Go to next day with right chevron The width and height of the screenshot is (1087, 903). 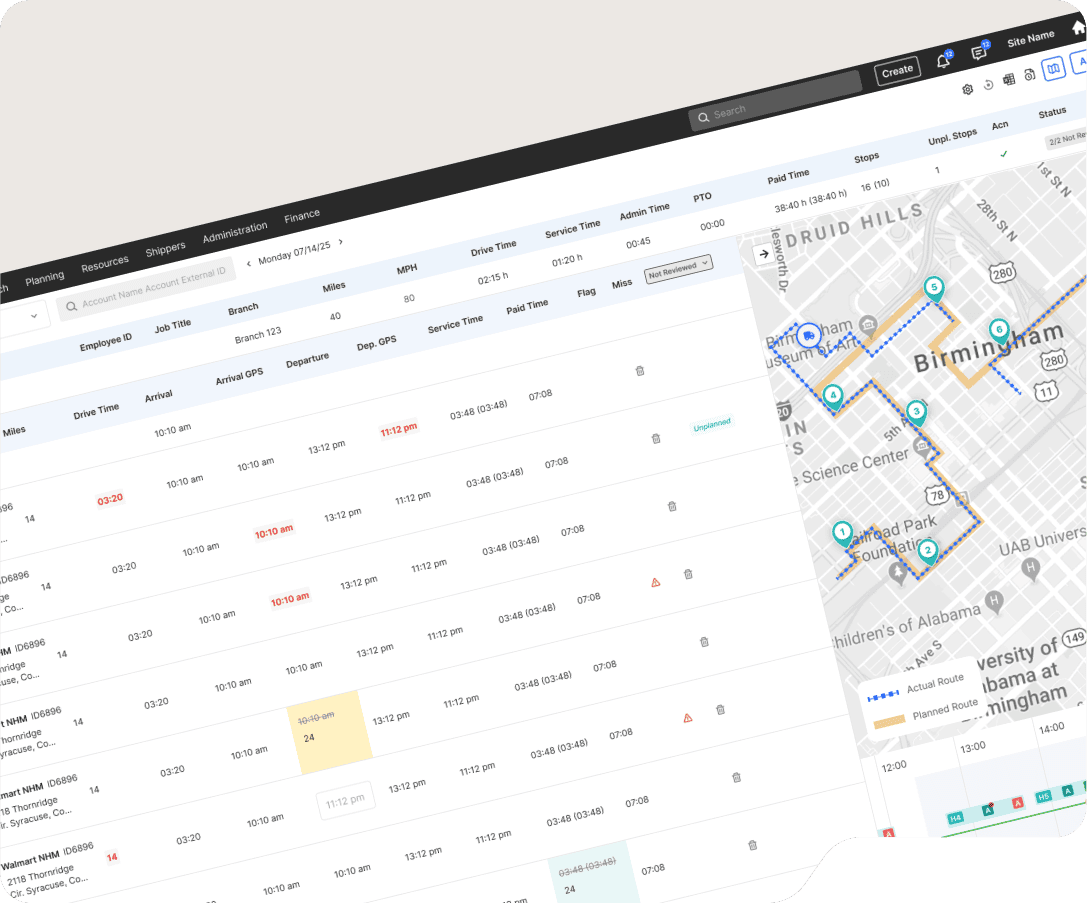point(340,242)
